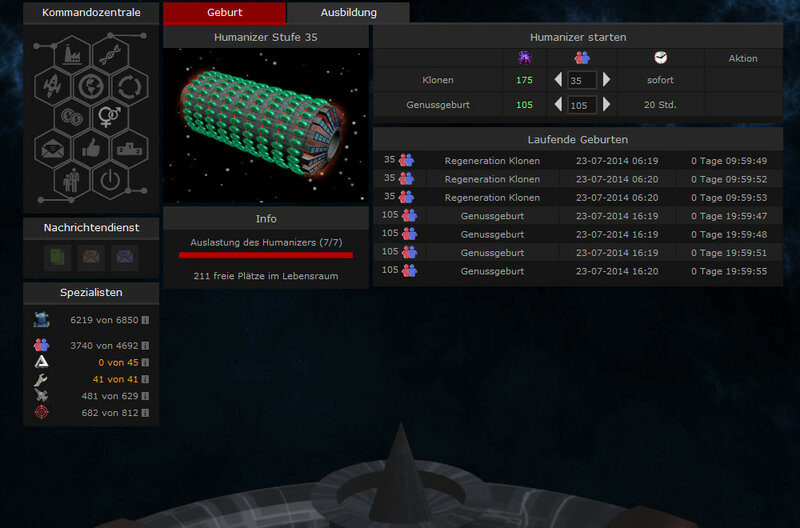This screenshot has width=800, height=528.
Task: Click the red Auslastung des Humanizers bar
Action: coord(266,255)
